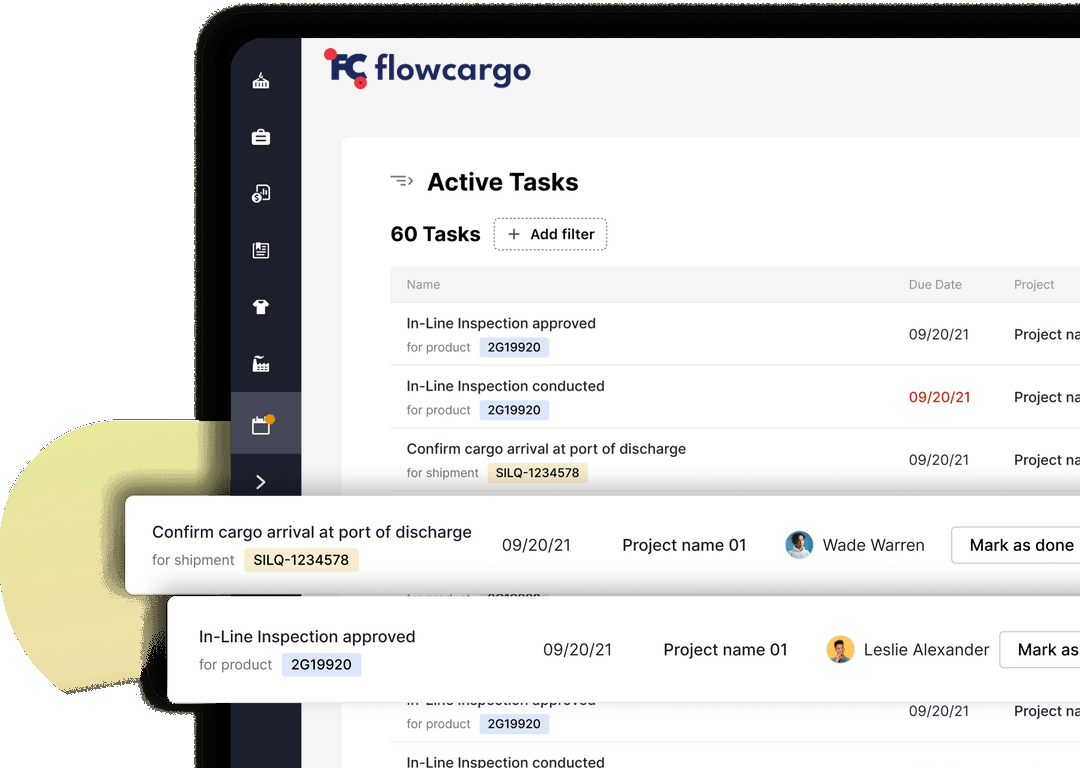The height and width of the screenshot is (768, 1080).
Task: Expand the sidebar with the chevron arrow
Action: point(261,482)
